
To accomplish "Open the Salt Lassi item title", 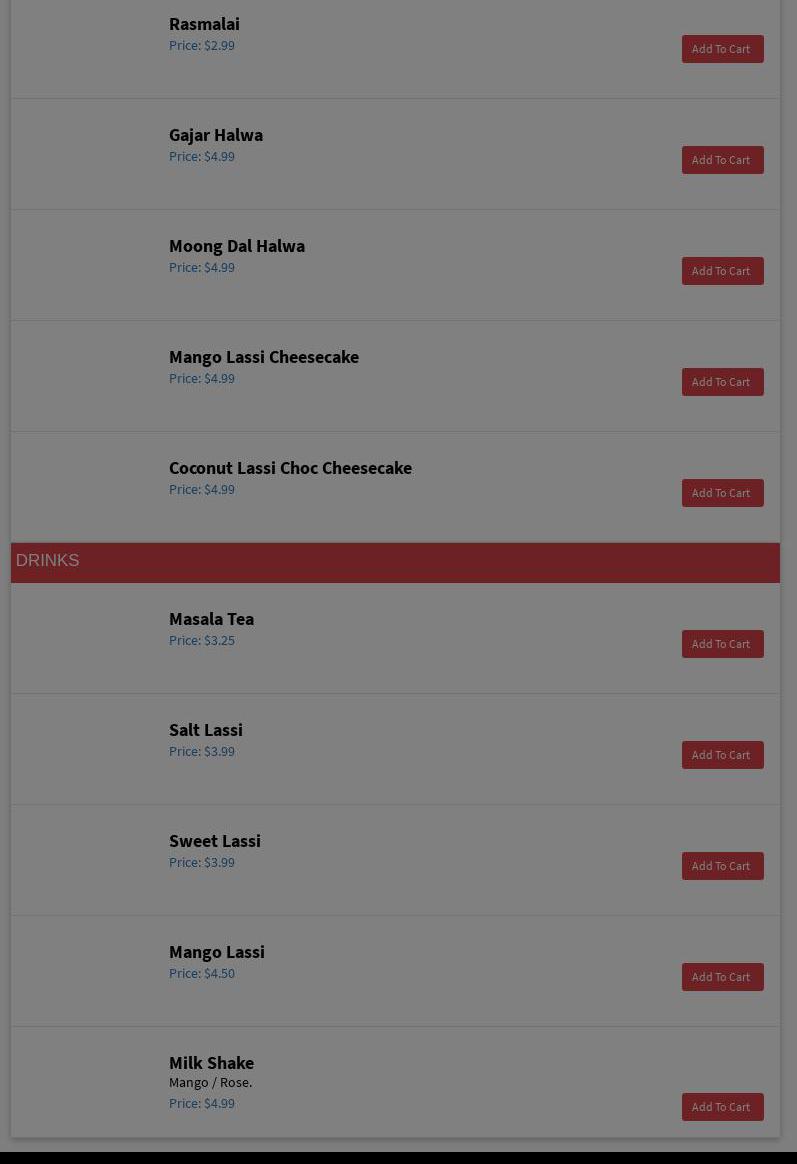I will pos(206,730).
